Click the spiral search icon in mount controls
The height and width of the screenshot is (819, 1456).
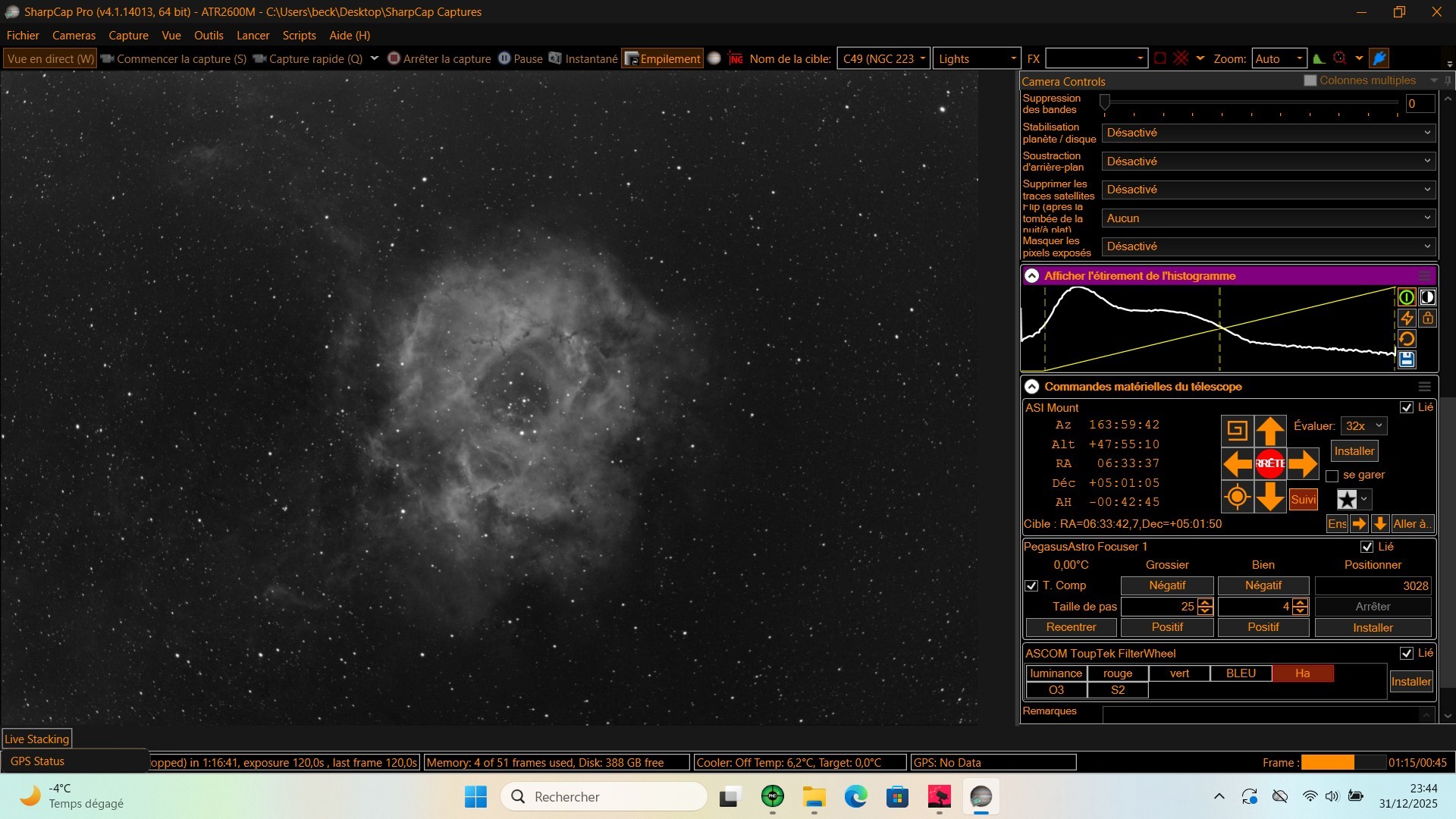[1238, 431]
